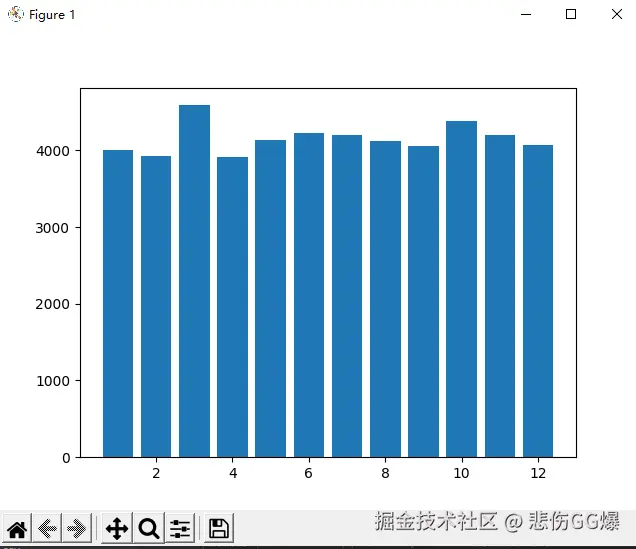This screenshot has width=636, height=549.
Task: Open Configure subplots sliders icon
Action: click(180, 528)
